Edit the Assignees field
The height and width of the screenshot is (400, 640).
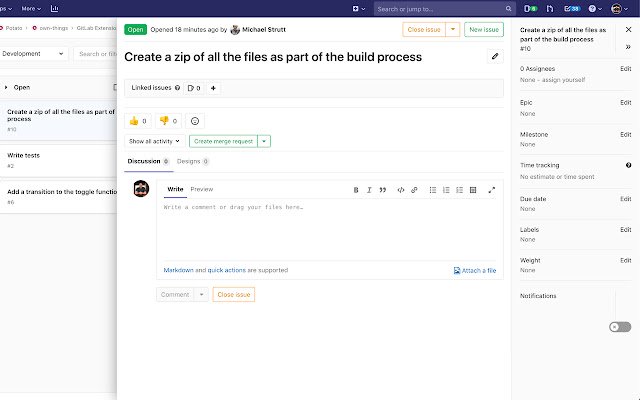coord(625,69)
